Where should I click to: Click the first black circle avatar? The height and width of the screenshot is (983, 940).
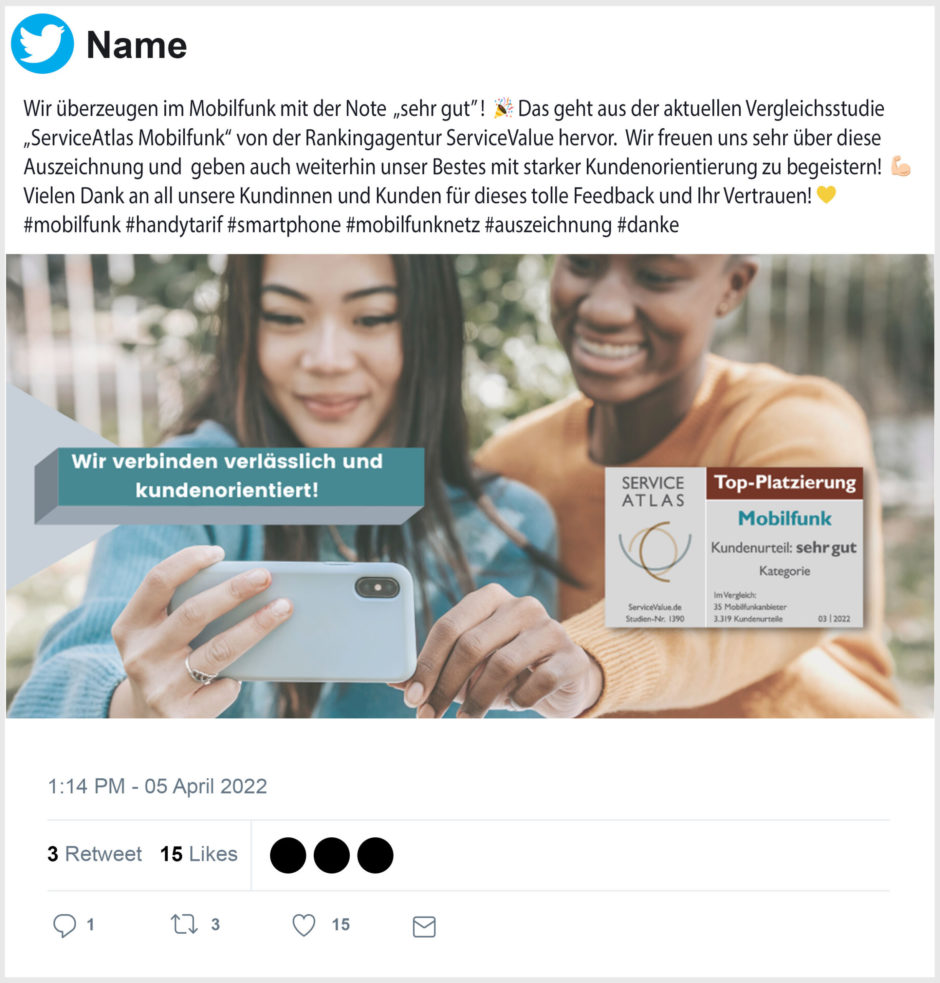pos(288,855)
